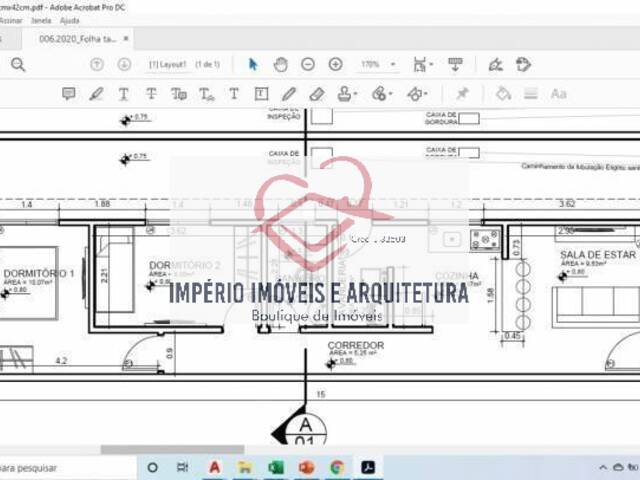Click the SALA DE ESTAR label
This screenshot has height=480, width=640.
point(598,255)
